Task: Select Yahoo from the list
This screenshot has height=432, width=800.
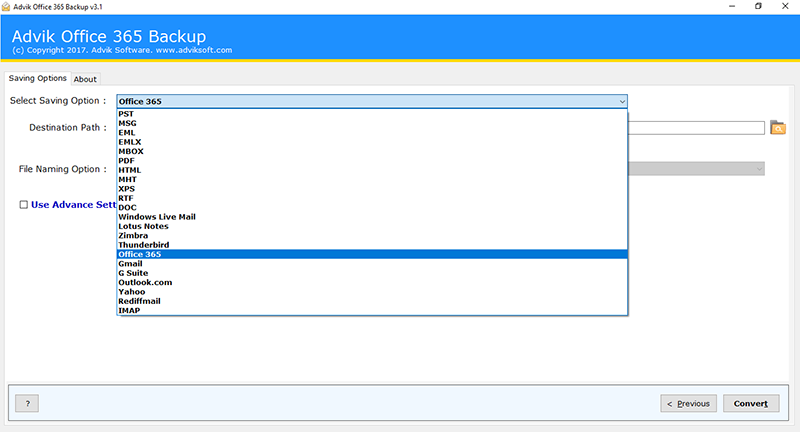Action: point(372,291)
